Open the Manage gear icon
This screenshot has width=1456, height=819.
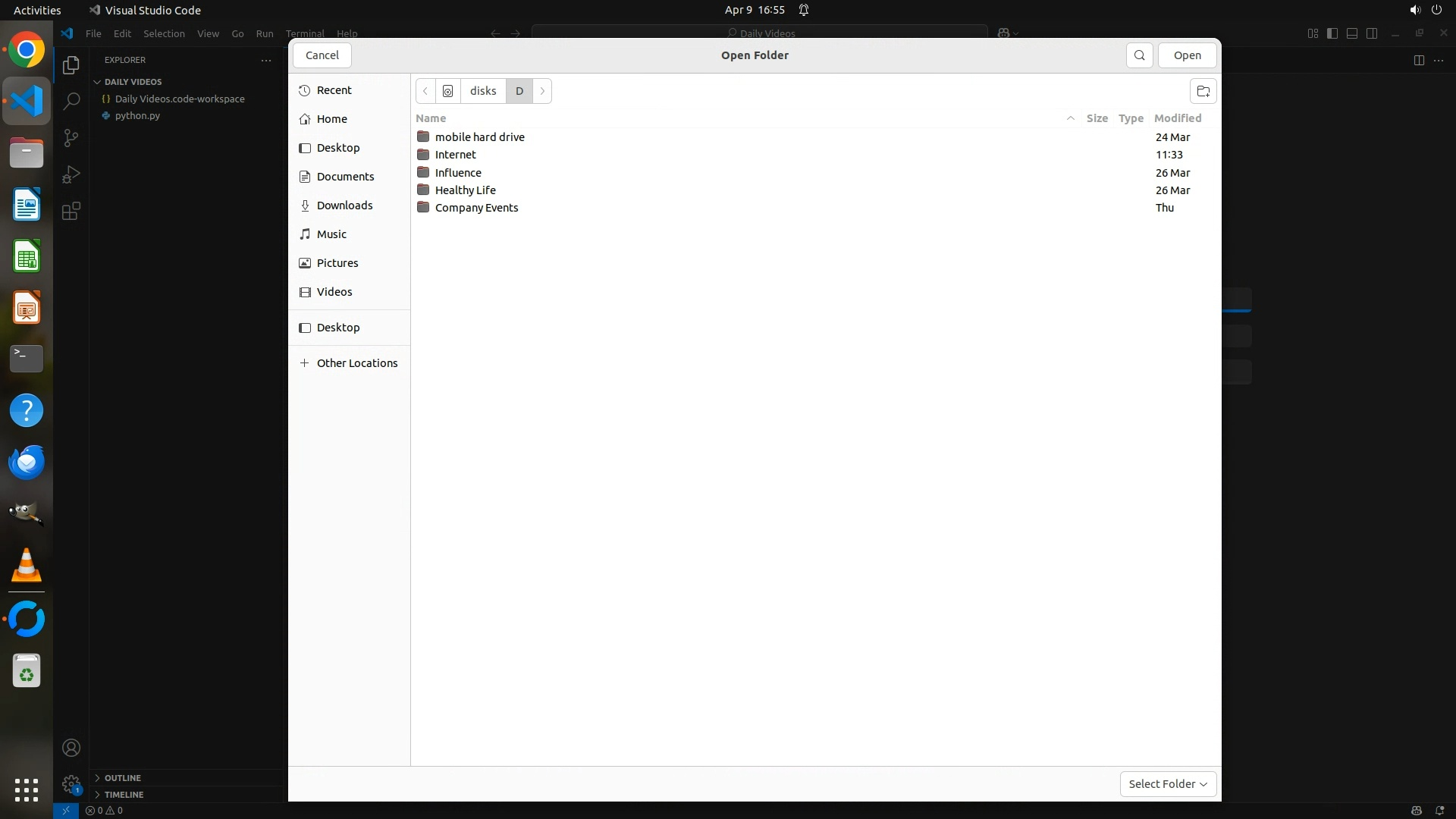tap(71, 783)
